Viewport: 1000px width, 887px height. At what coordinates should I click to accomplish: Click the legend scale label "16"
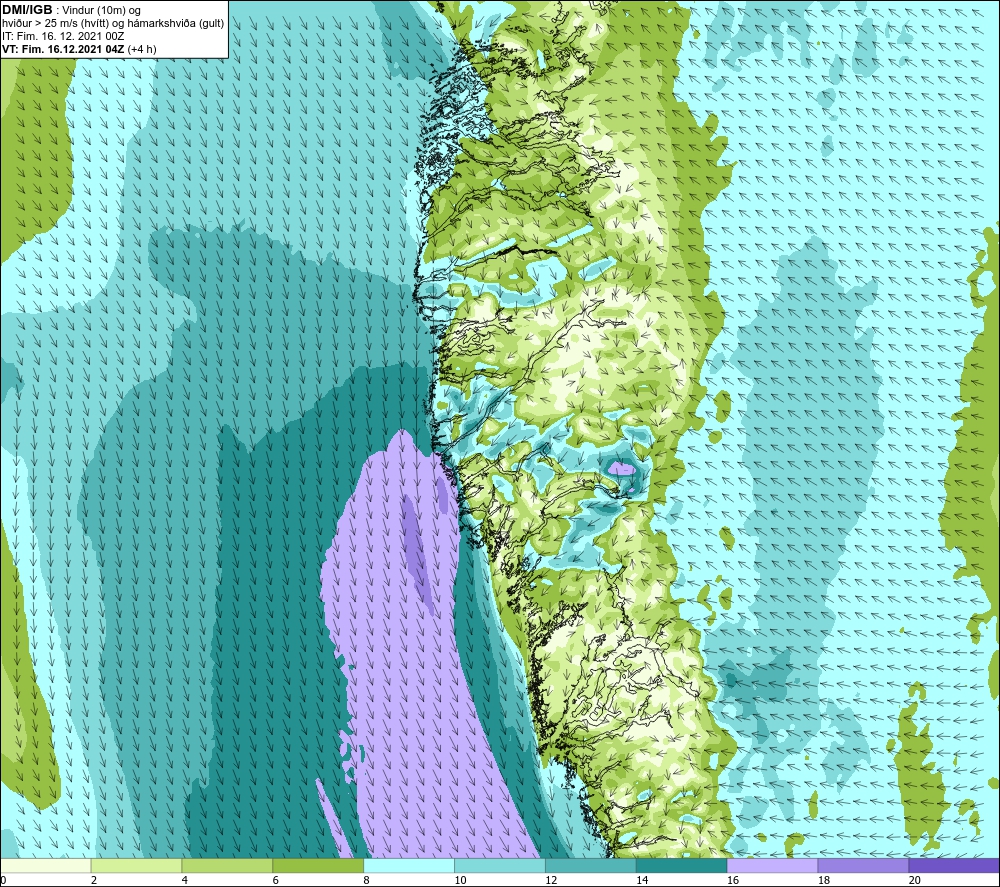(733, 880)
